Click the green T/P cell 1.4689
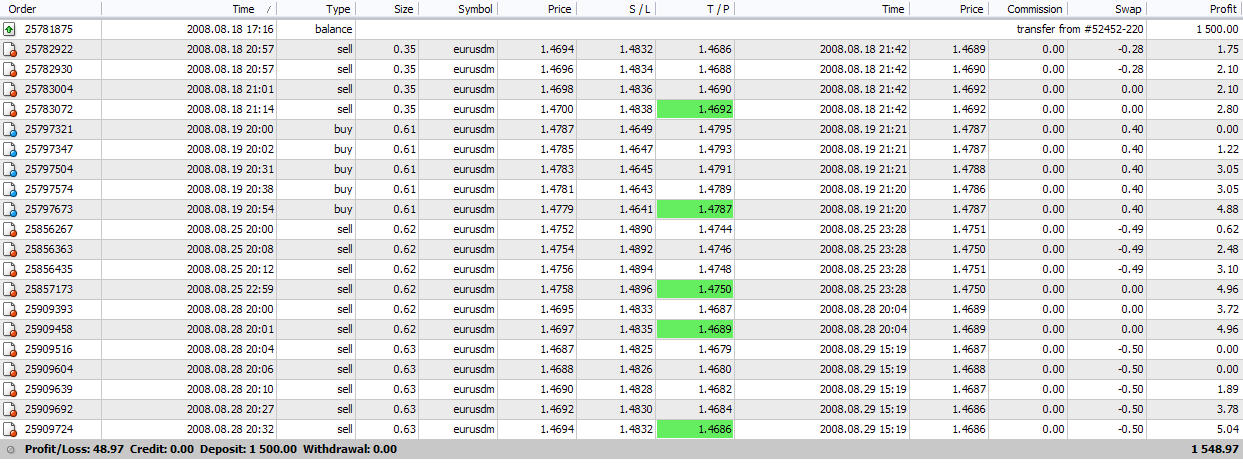 pyautogui.click(x=695, y=329)
